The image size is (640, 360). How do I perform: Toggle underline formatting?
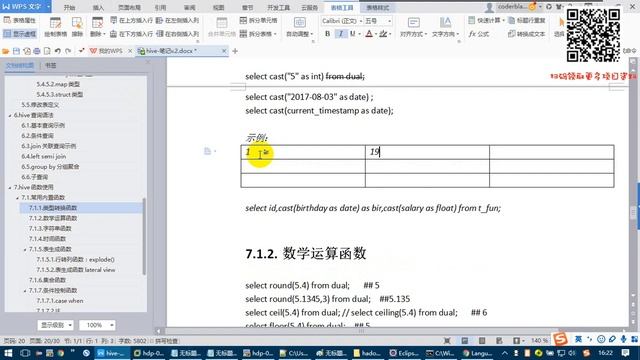pyautogui.click(x=352, y=34)
